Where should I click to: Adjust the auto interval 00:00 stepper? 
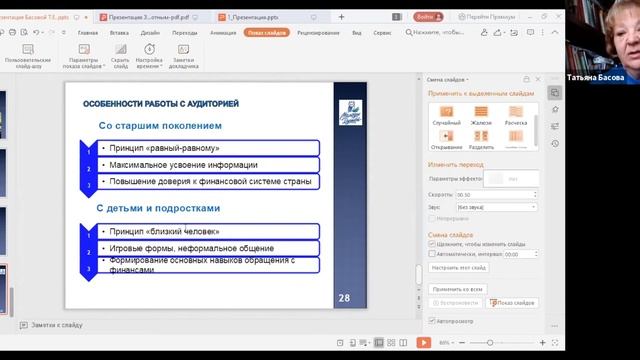536,254
